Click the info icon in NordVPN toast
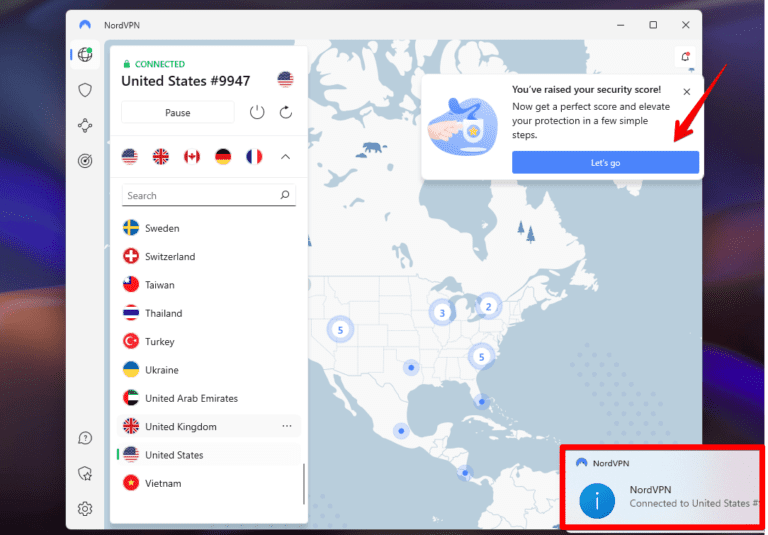 tap(597, 501)
